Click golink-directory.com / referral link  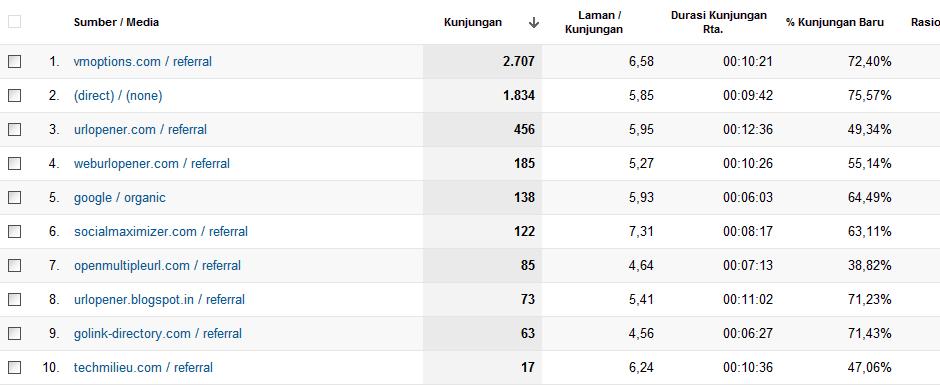click(158, 333)
